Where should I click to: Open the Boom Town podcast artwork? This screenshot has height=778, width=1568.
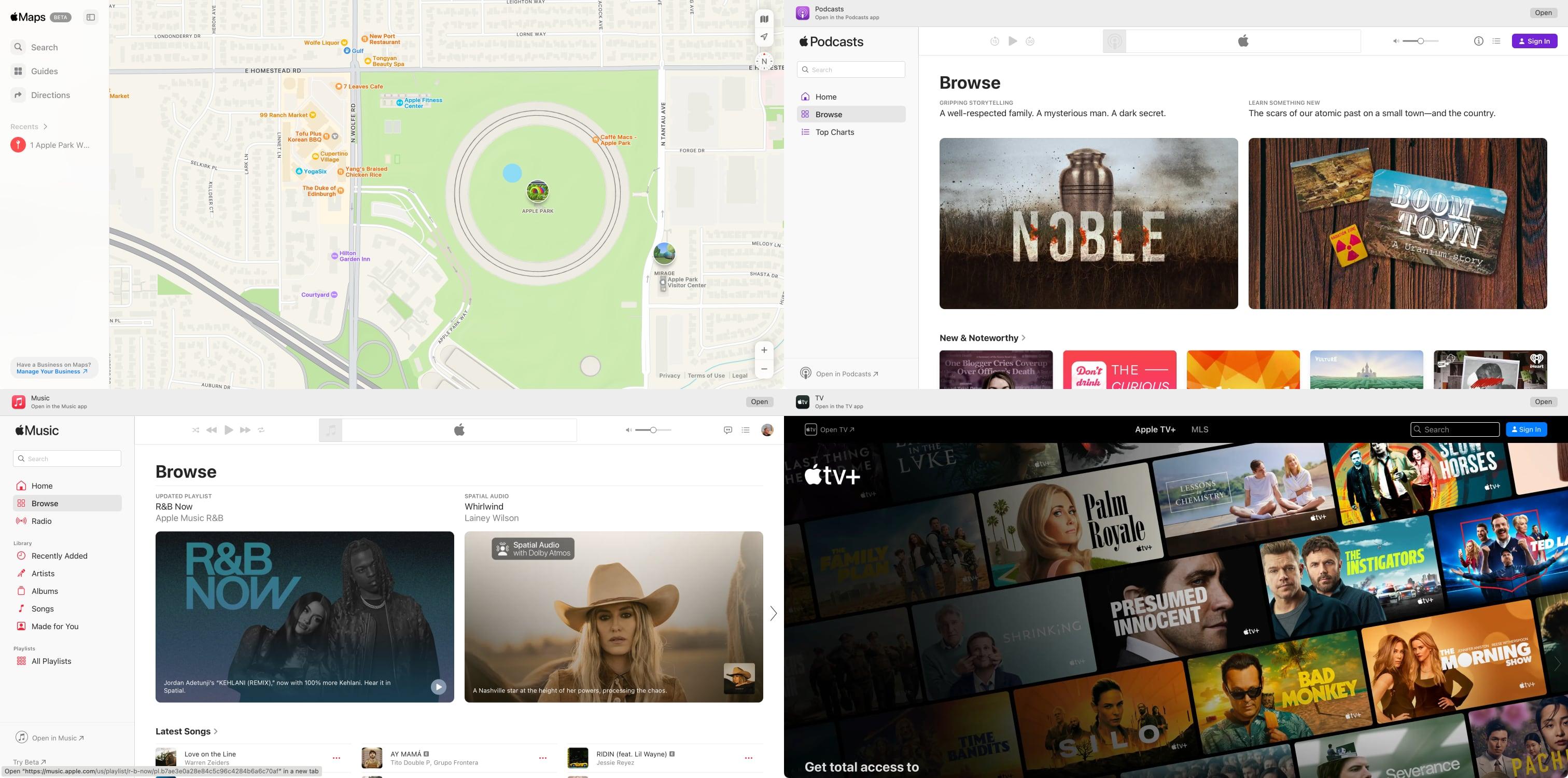click(1397, 224)
